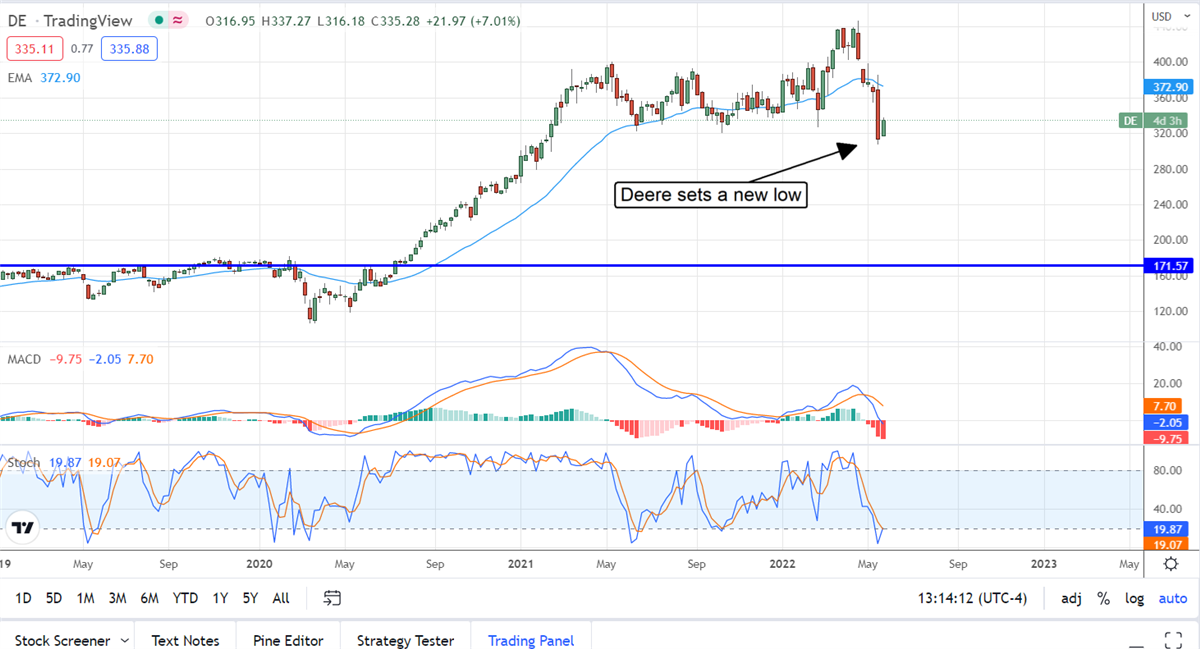1200x649 pixels.
Task: Open the Text Notes tab
Action: coord(185,640)
